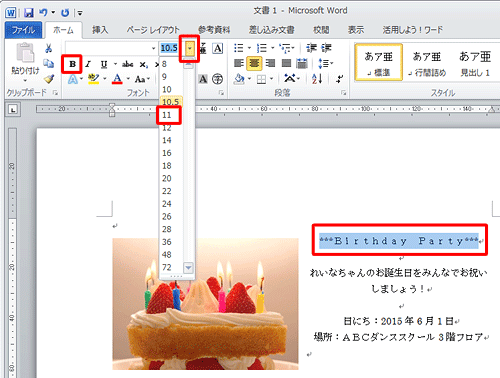Redo action with the blue circular arrow

(65, 13)
